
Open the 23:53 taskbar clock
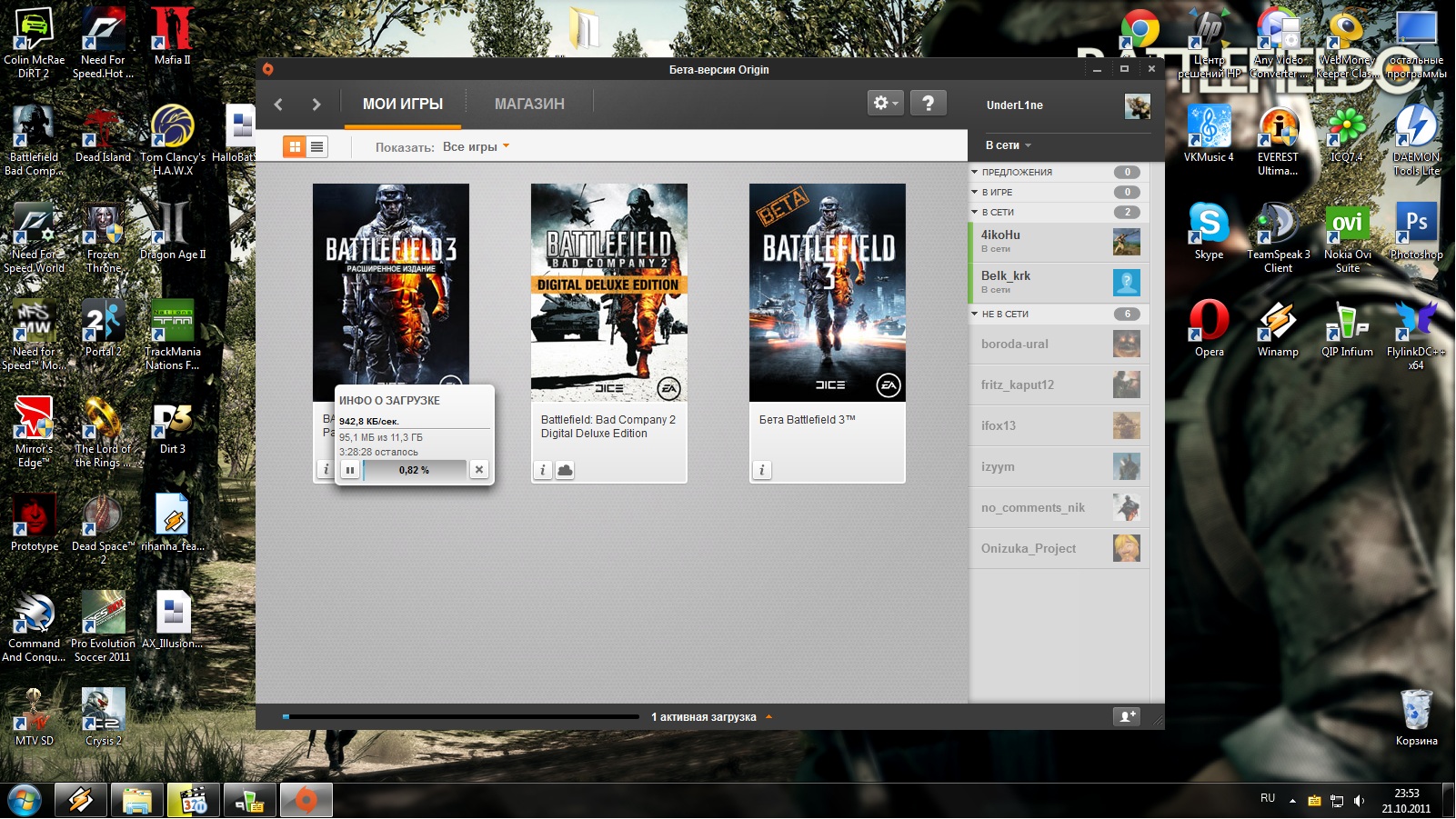point(1406,801)
